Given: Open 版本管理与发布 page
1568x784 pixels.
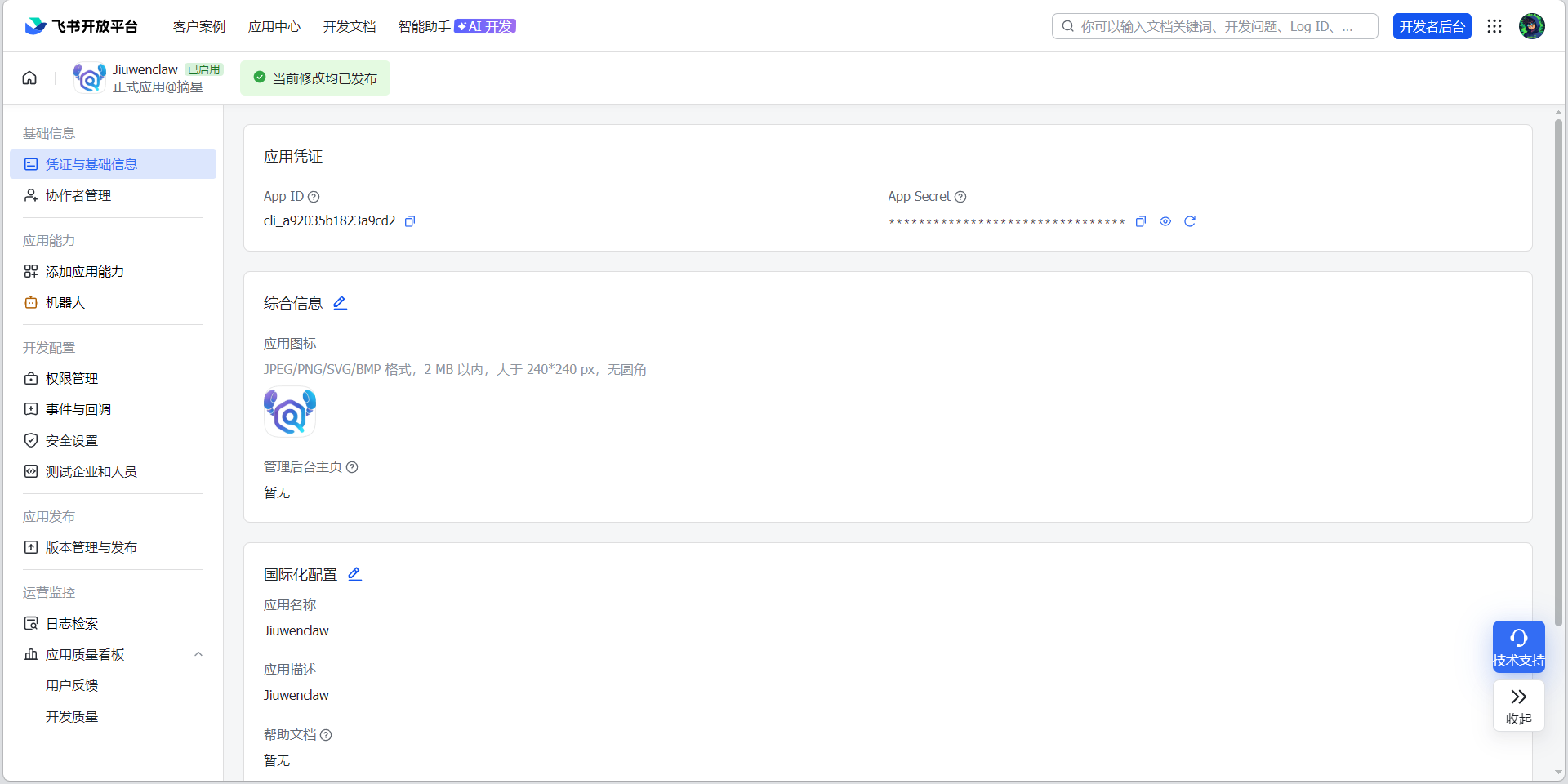Looking at the screenshot, I should click(x=113, y=547).
